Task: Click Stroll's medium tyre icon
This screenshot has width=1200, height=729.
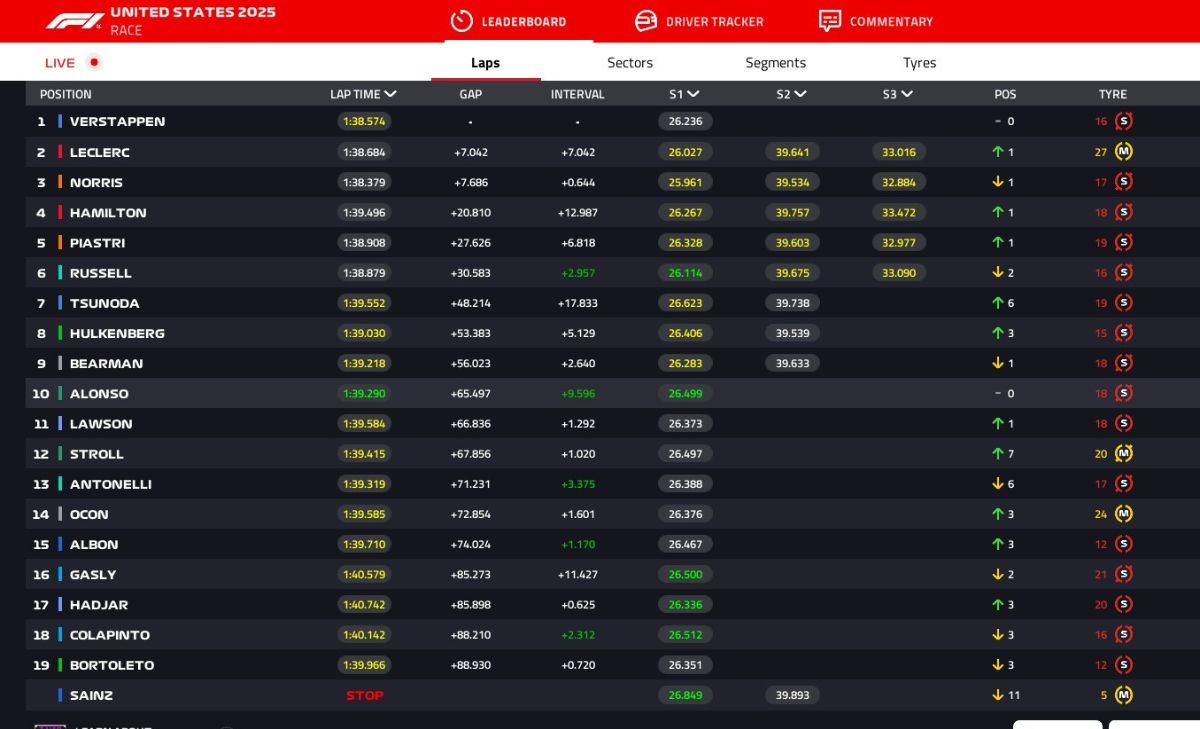Action: coord(1123,454)
